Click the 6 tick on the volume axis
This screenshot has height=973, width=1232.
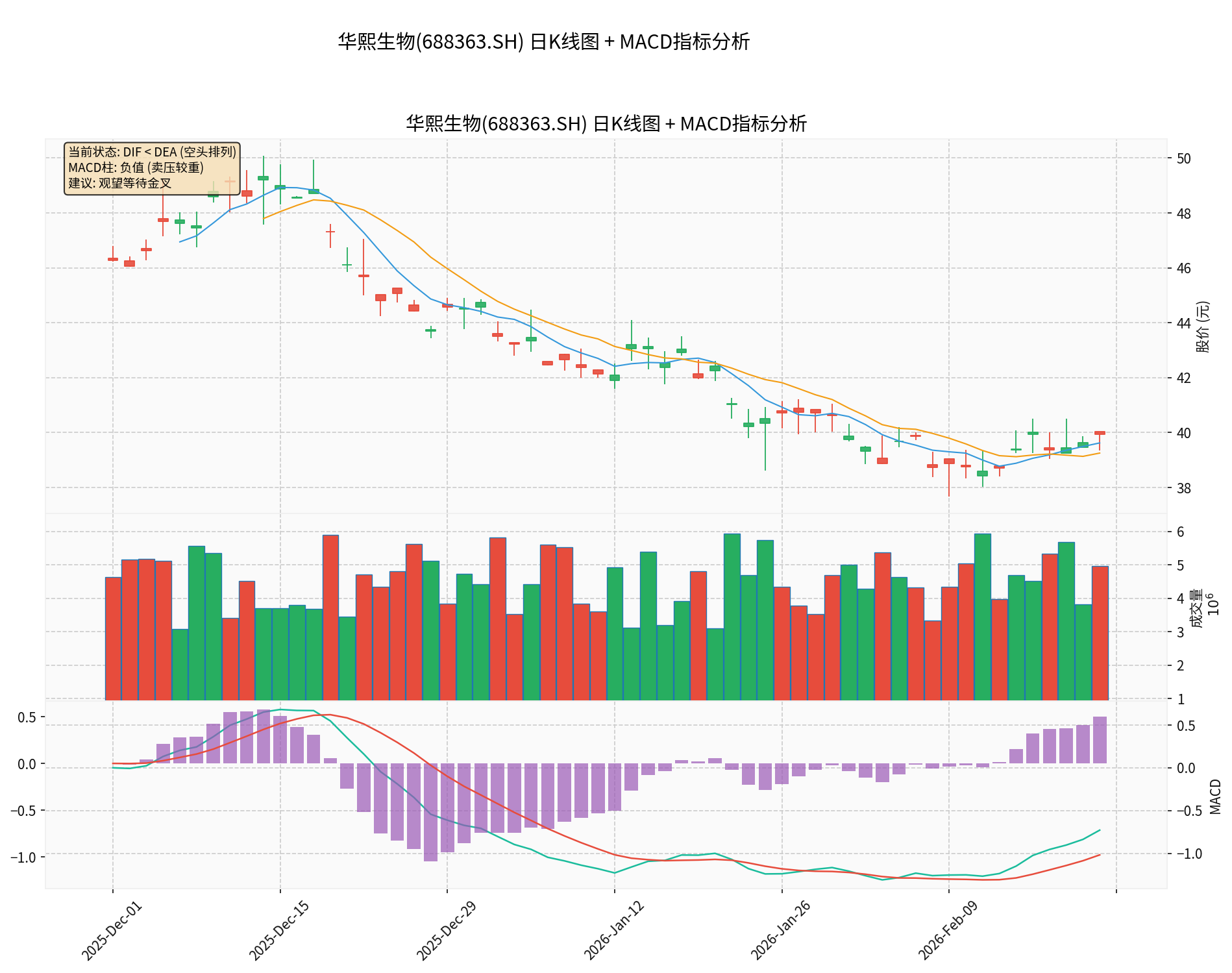tap(1180, 532)
